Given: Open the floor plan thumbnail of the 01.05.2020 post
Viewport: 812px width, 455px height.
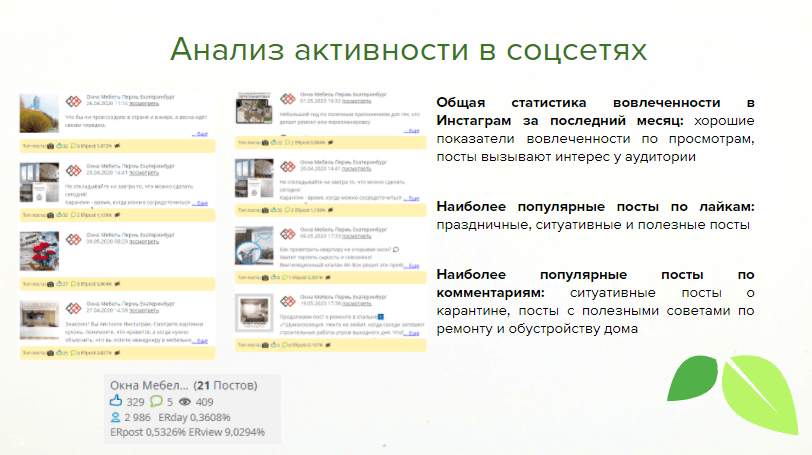Looking at the screenshot, I should tap(254, 108).
